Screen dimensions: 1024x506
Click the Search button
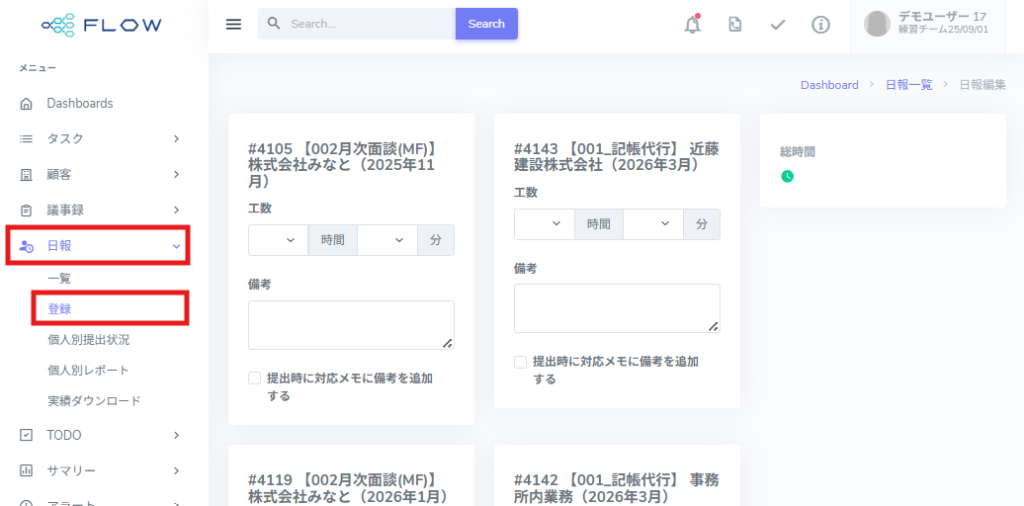pyautogui.click(x=486, y=24)
